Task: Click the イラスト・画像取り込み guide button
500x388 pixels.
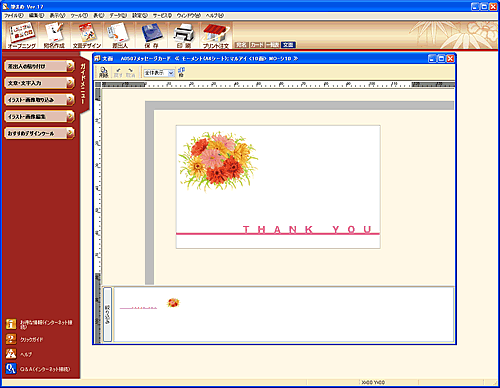Action: point(39,100)
